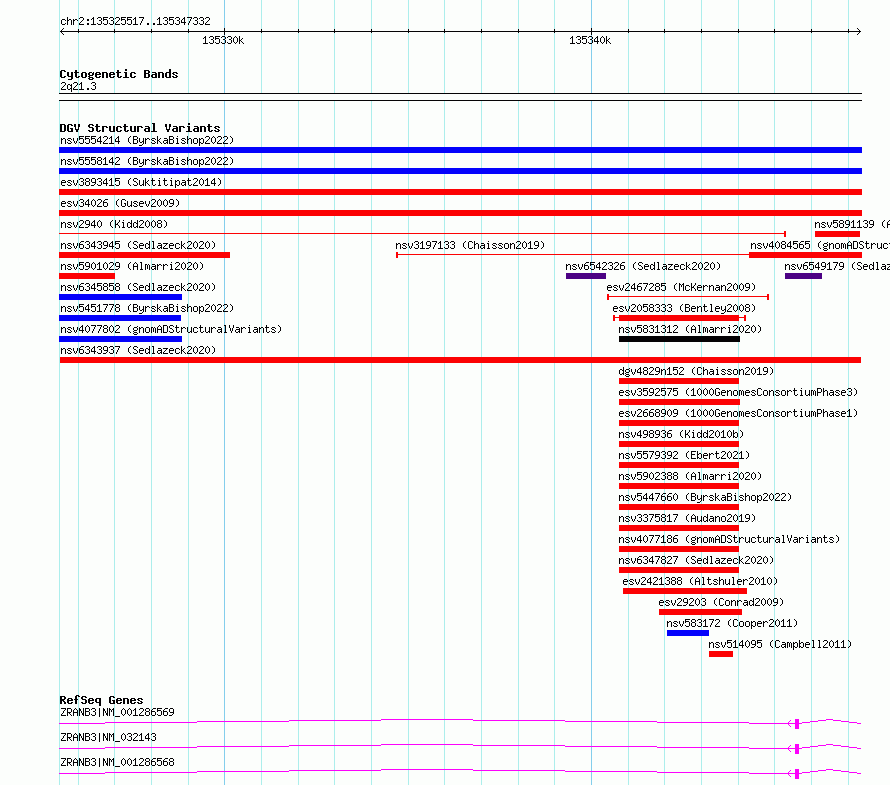Click nsv4077802 (gnomADStructuralVariants) label
This screenshot has width=890, height=785.
[x=171, y=329]
